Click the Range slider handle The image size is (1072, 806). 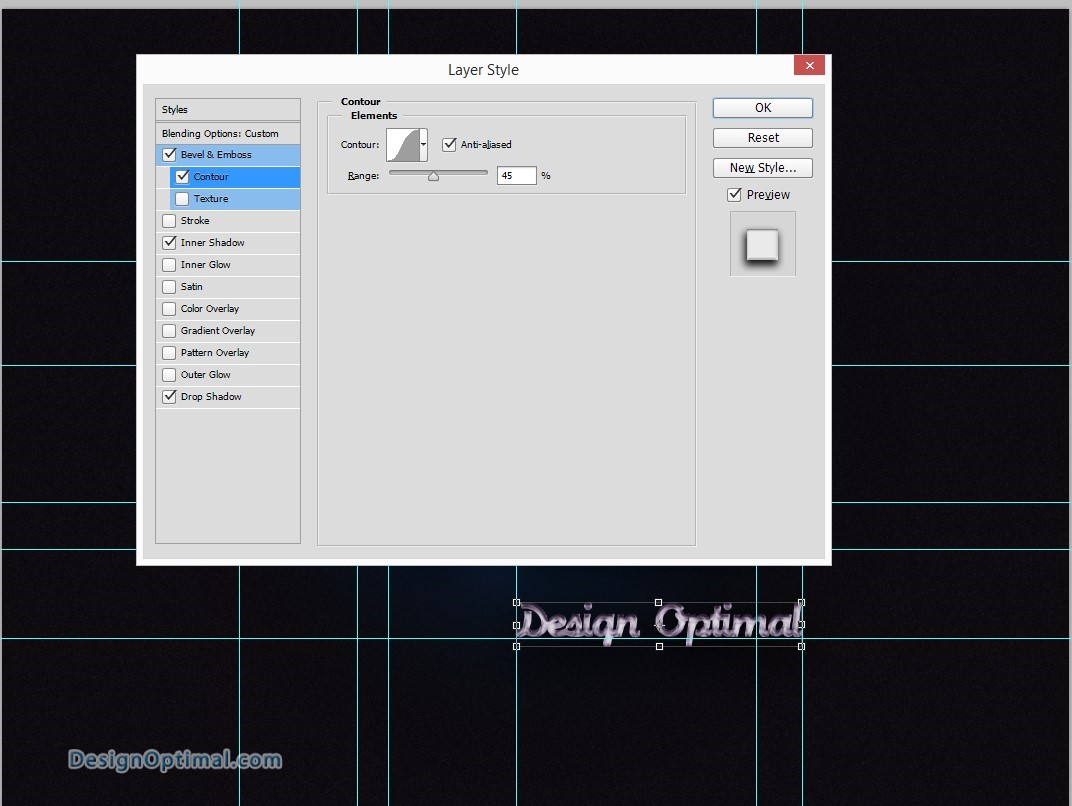point(433,176)
